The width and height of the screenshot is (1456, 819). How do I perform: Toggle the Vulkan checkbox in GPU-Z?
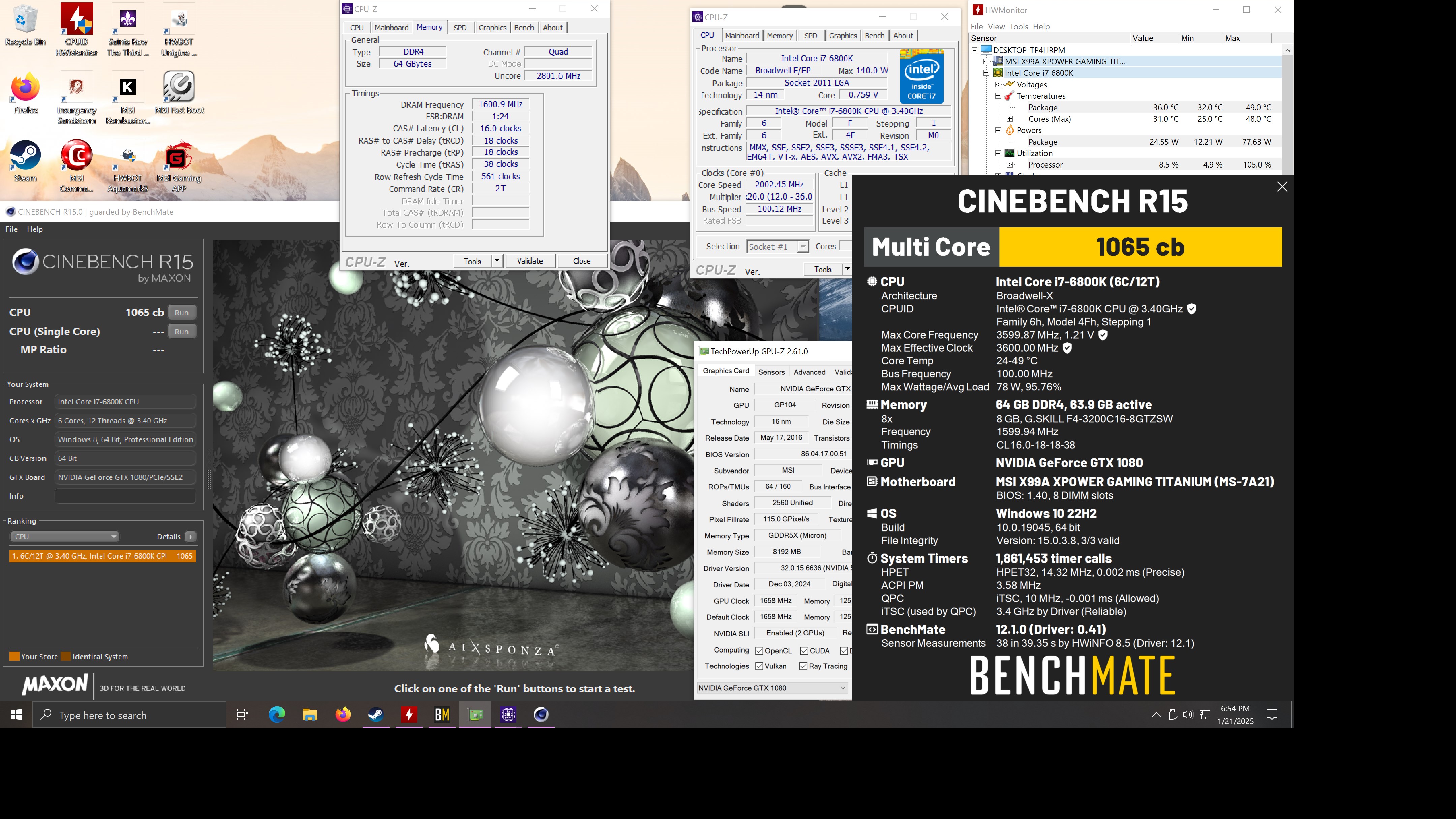click(x=759, y=666)
